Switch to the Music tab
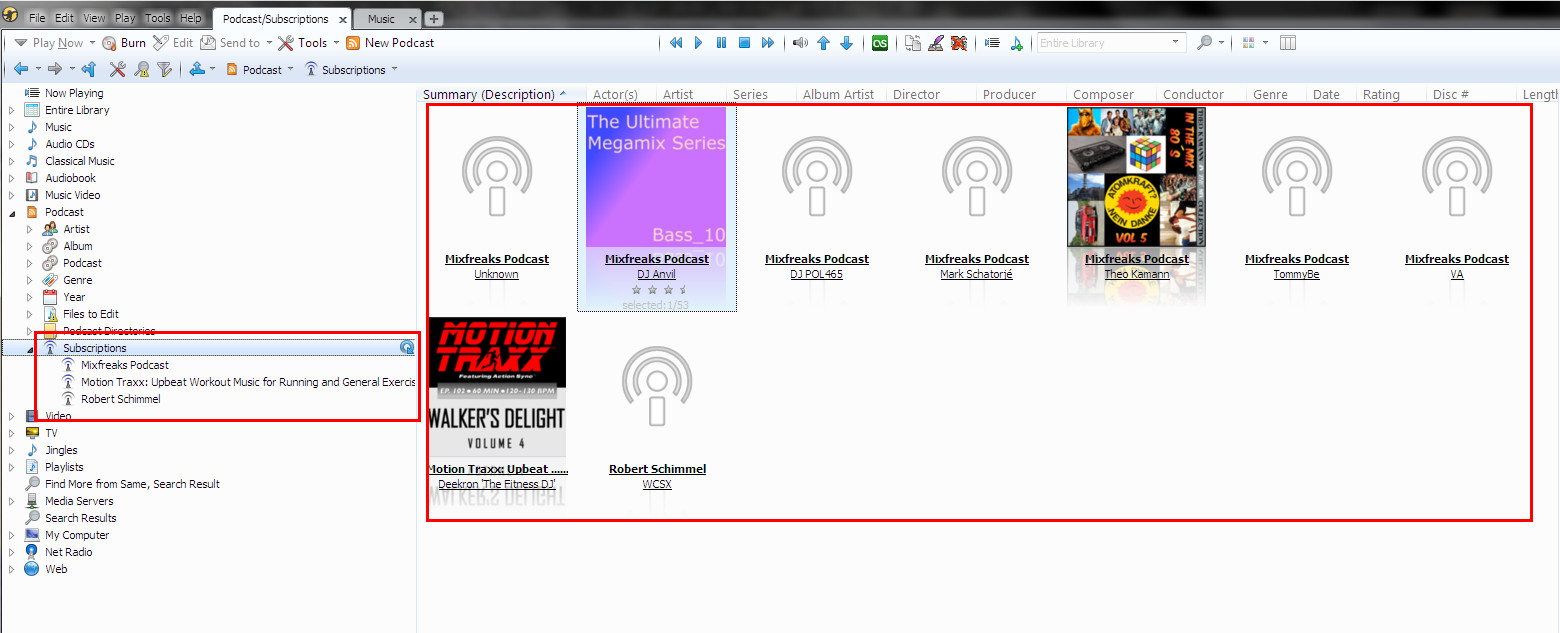This screenshot has height=633, width=1560. (x=381, y=19)
